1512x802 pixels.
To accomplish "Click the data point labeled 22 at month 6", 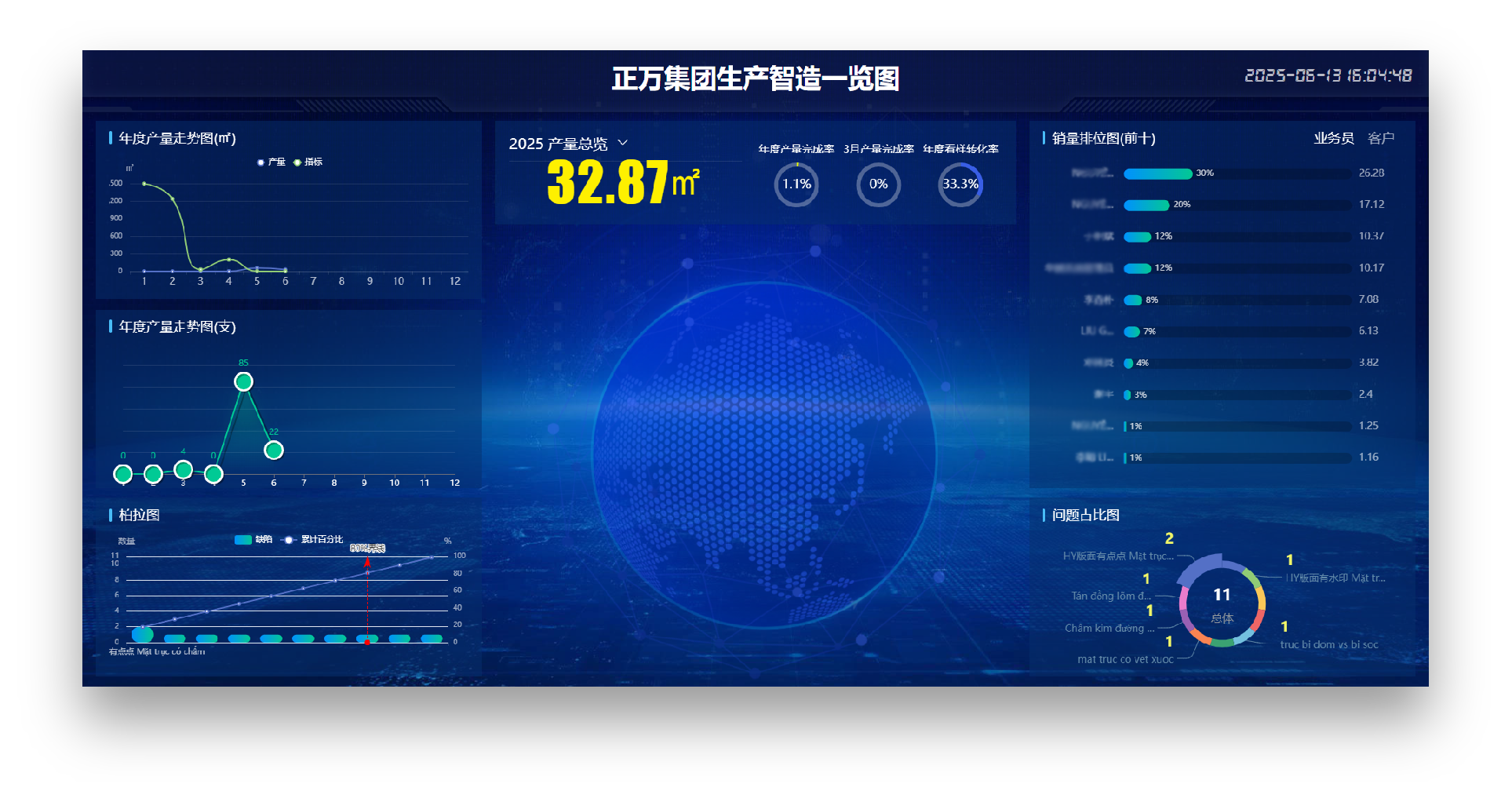I will (x=274, y=450).
